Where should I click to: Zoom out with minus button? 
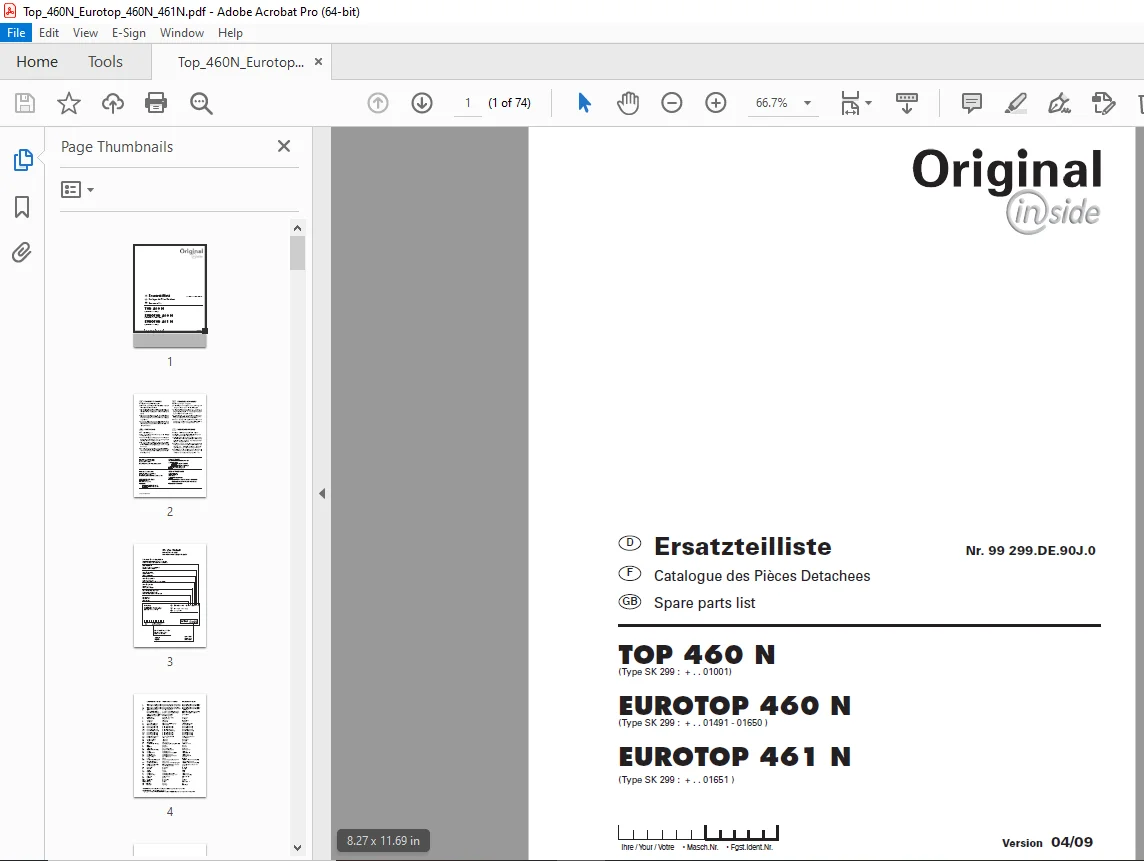tap(671, 103)
